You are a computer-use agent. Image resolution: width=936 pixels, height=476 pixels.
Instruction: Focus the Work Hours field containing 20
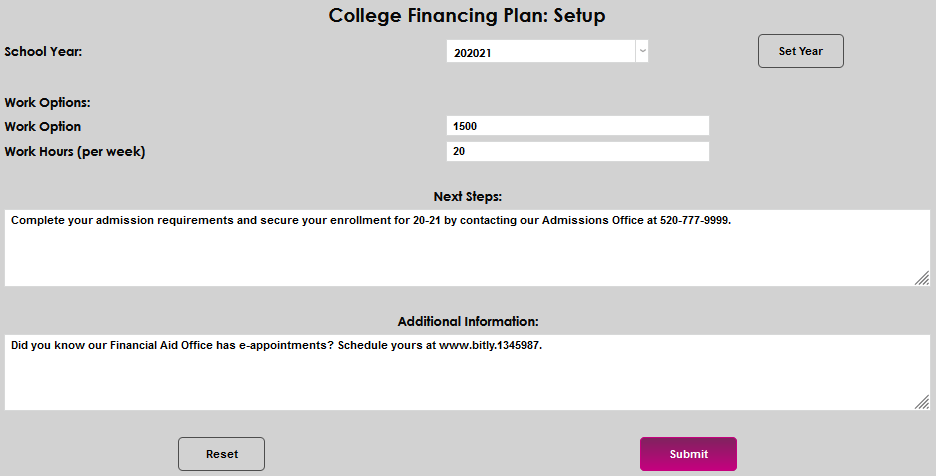click(x=577, y=152)
